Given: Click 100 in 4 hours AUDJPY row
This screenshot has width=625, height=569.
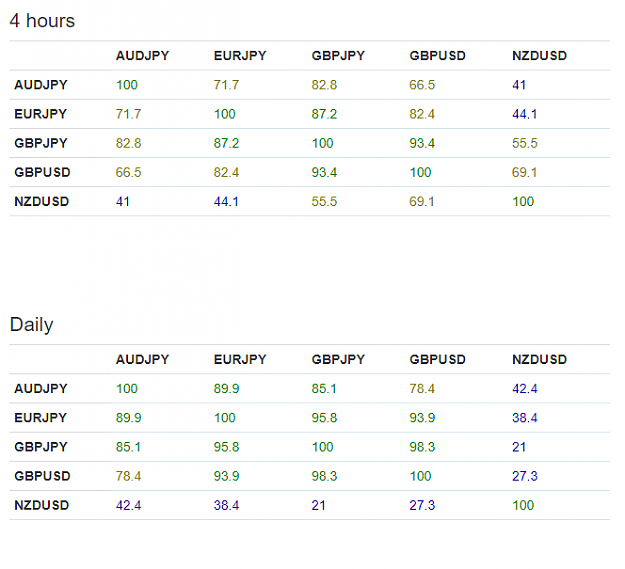Looking at the screenshot, I should (127, 85).
